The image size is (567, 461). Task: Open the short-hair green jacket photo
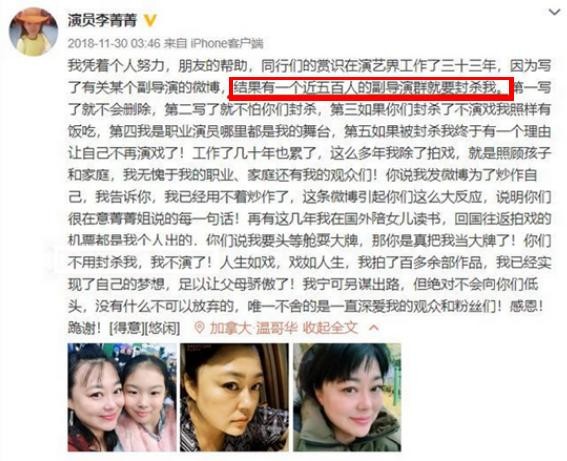click(347, 397)
